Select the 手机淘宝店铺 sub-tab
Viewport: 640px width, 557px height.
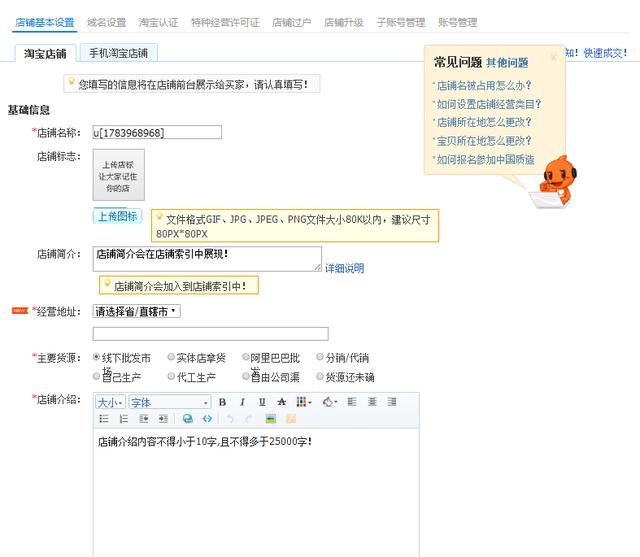118,53
